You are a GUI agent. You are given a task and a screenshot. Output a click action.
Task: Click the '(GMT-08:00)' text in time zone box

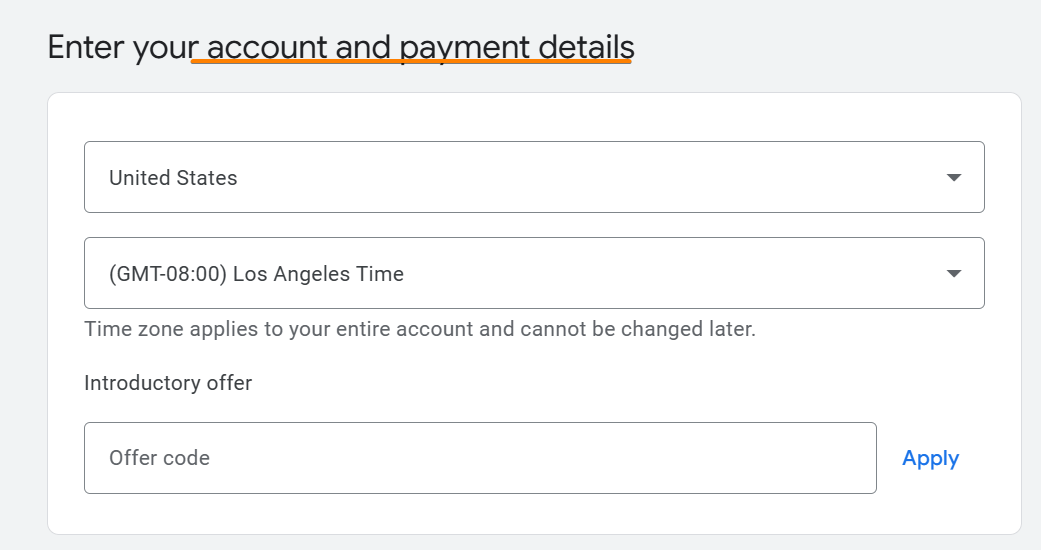(x=167, y=274)
